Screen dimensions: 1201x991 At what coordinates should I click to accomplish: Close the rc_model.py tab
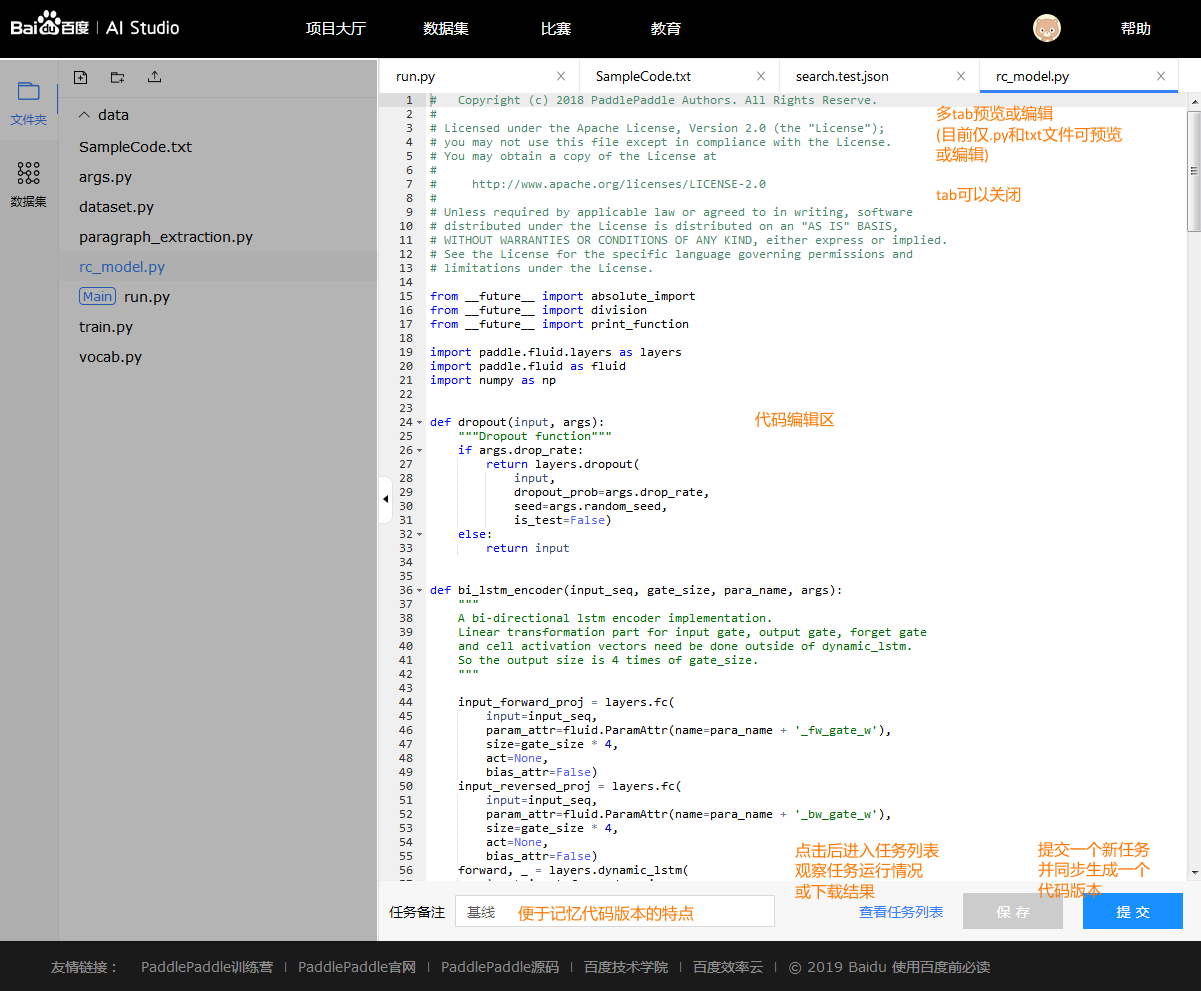[1161, 76]
